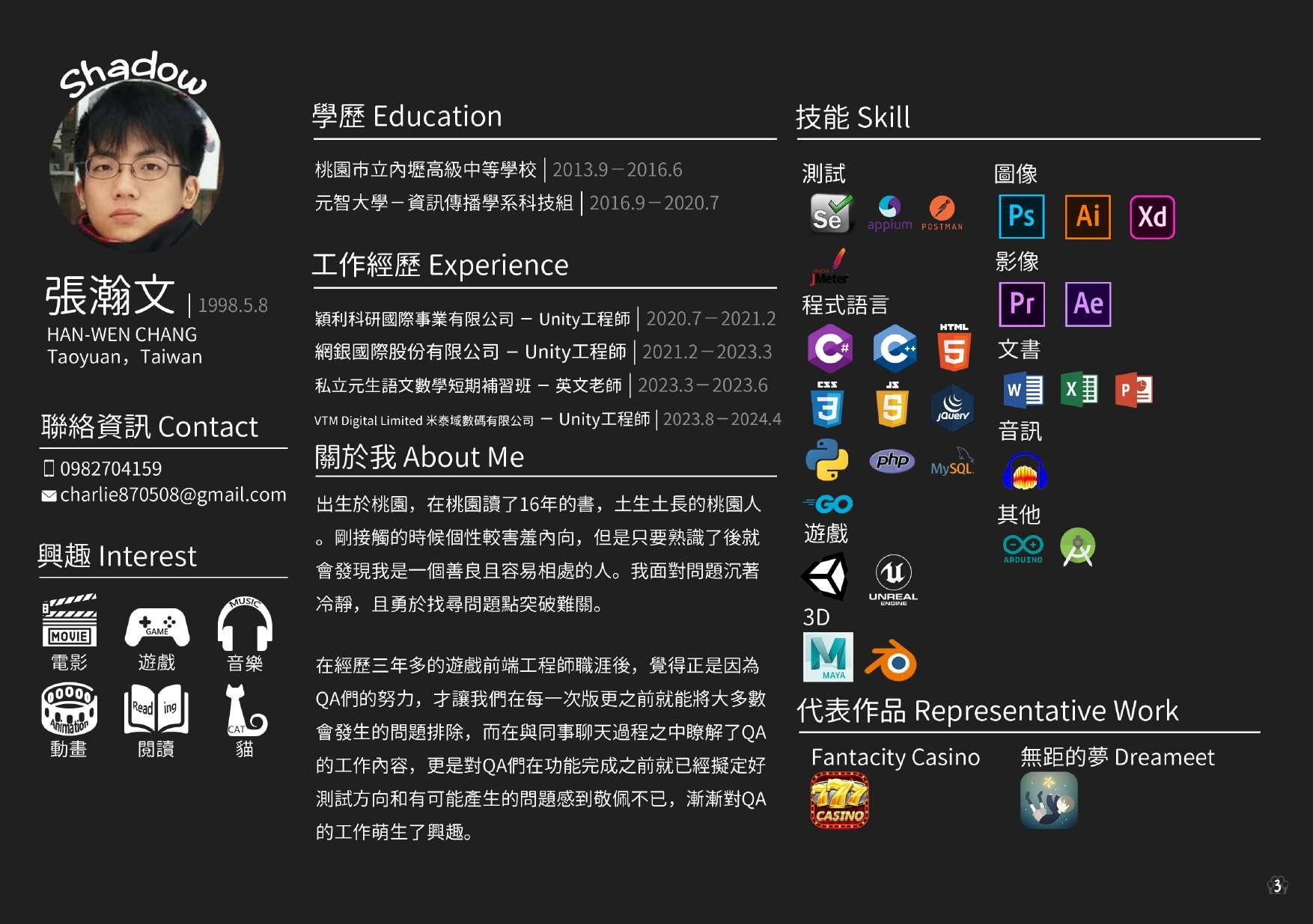Click the 元智大學 education row
The width and height of the screenshot is (1313, 924).
[517, 203]
